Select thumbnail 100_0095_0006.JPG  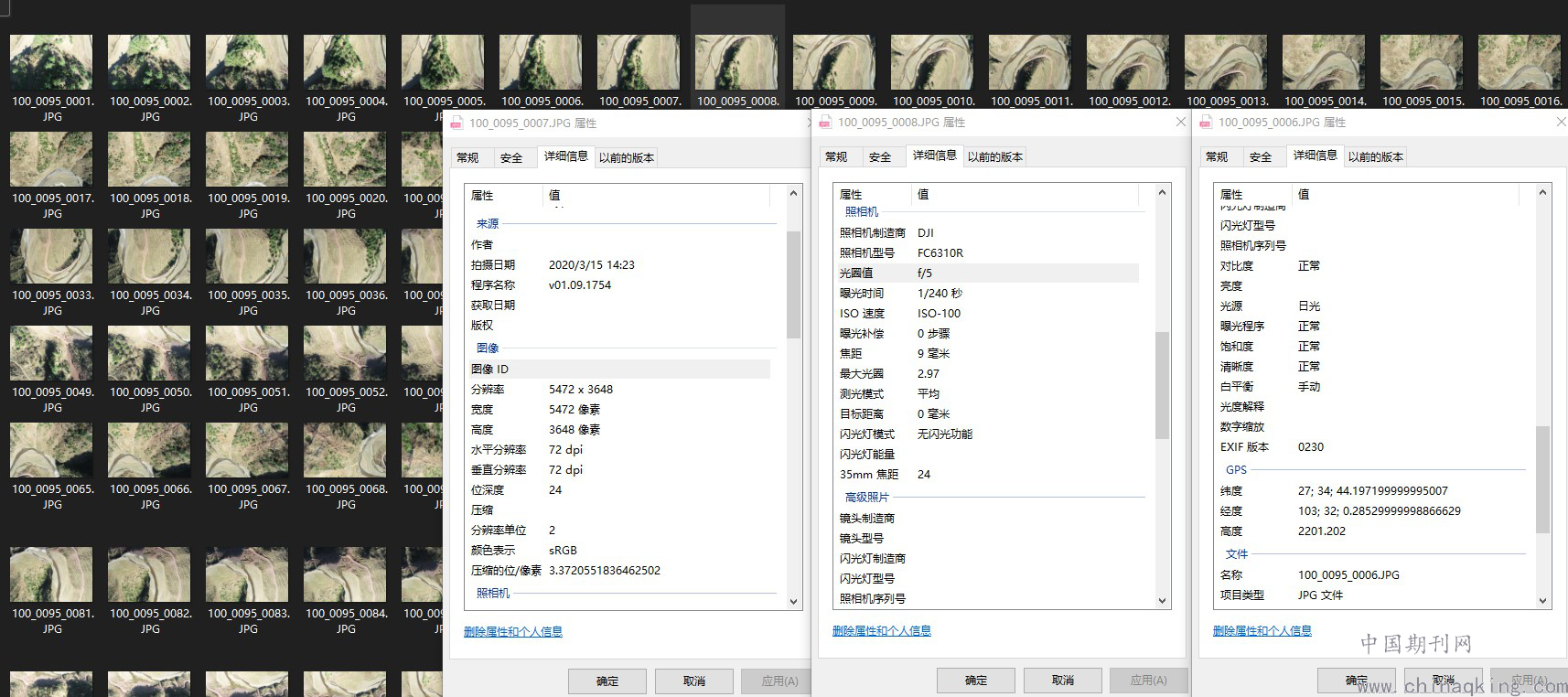coord(541,62)
